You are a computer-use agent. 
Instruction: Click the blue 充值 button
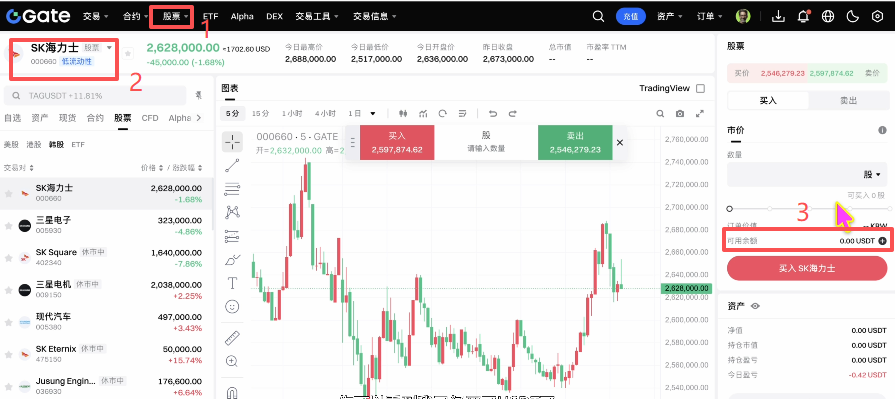(631, 17)
